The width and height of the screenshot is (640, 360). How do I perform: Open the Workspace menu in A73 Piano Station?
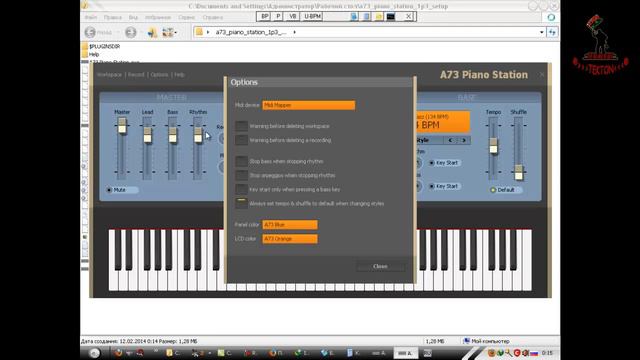[109, 75]
